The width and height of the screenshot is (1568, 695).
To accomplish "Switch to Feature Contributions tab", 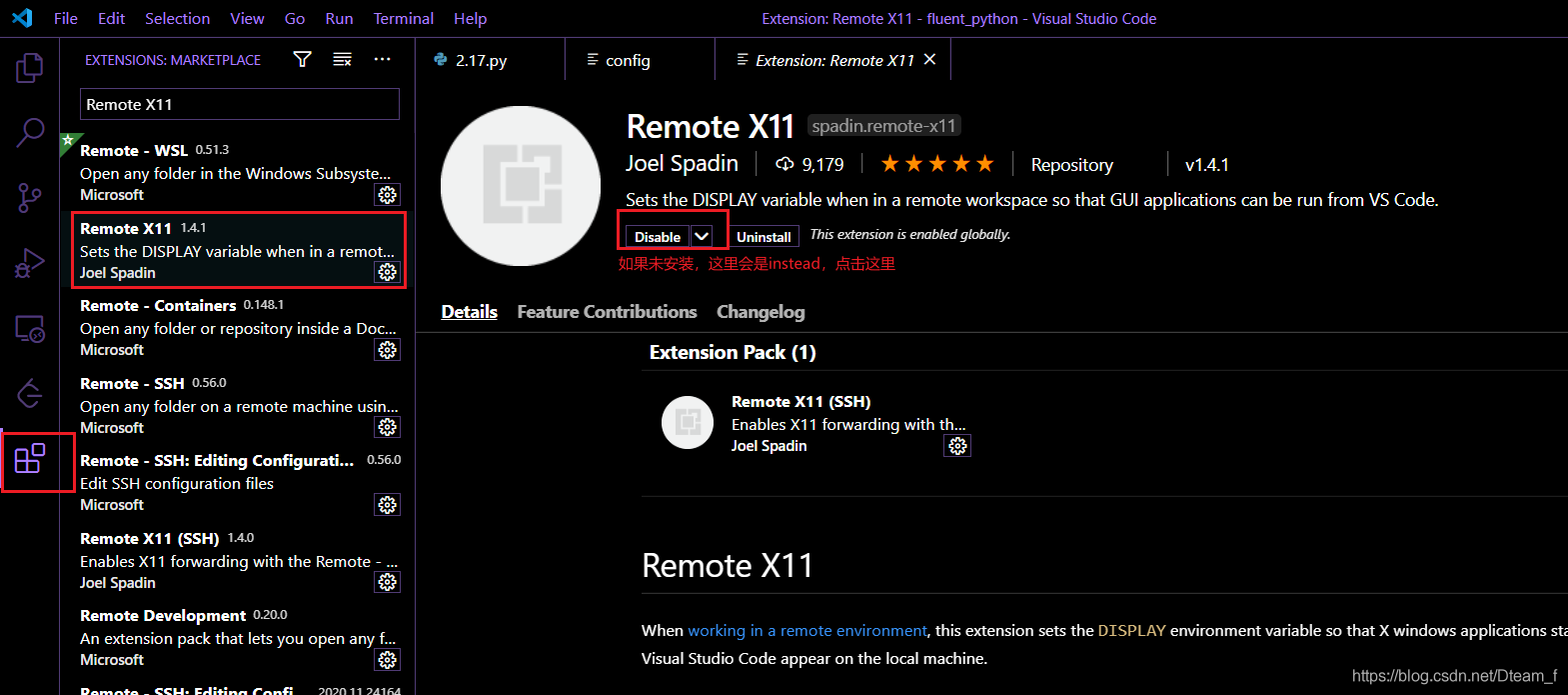I will click(607, 312).
